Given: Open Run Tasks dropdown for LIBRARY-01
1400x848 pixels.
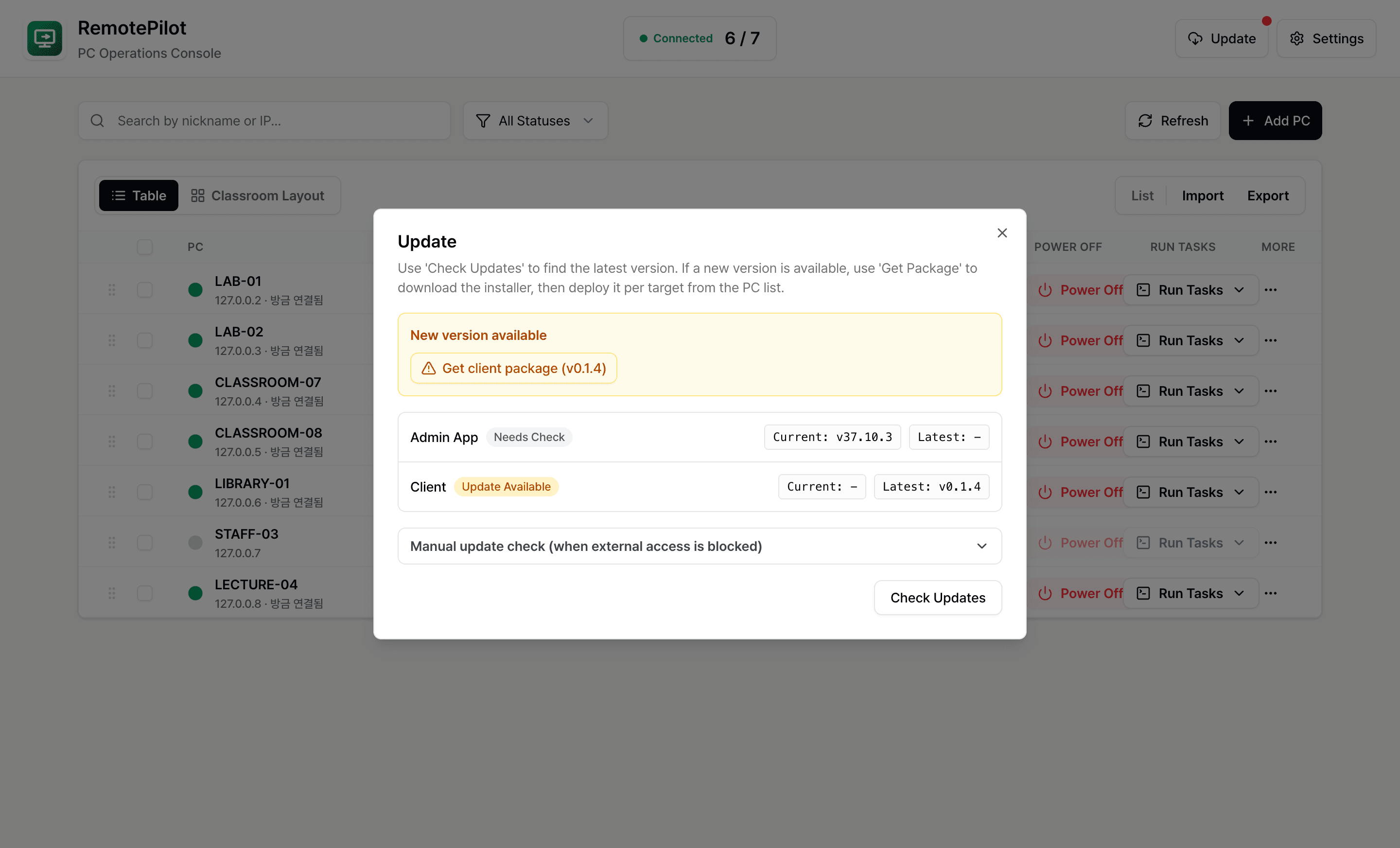Looking at the screenshot, I should (x=1190, y=492).
